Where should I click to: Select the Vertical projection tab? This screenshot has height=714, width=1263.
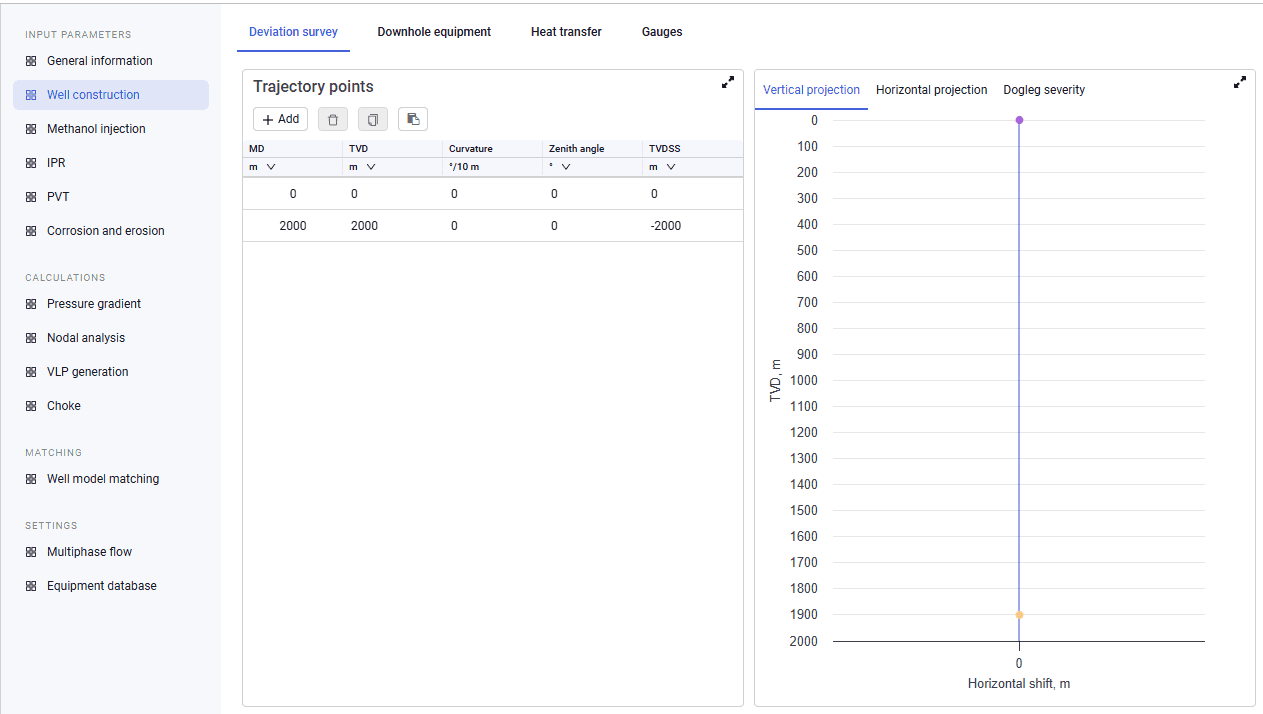tap(811, 90)
